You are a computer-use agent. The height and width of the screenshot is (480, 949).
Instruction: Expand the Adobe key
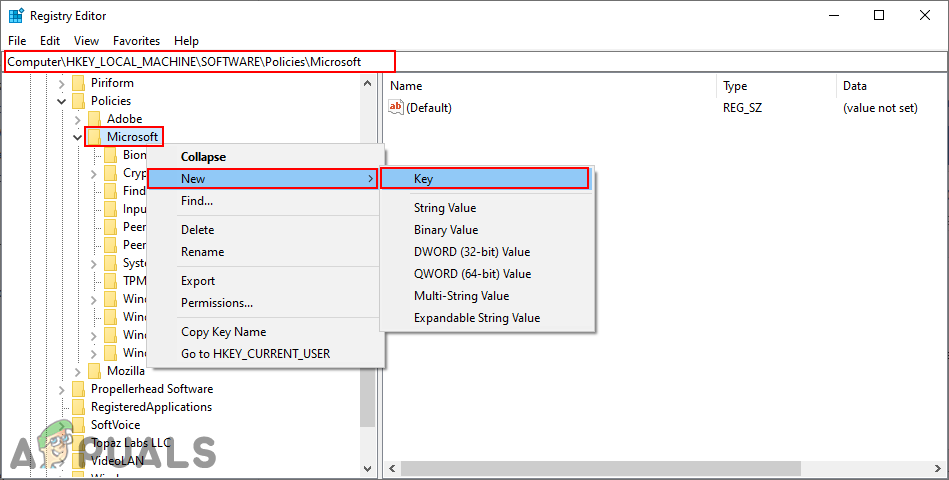[x=77, y=119]
